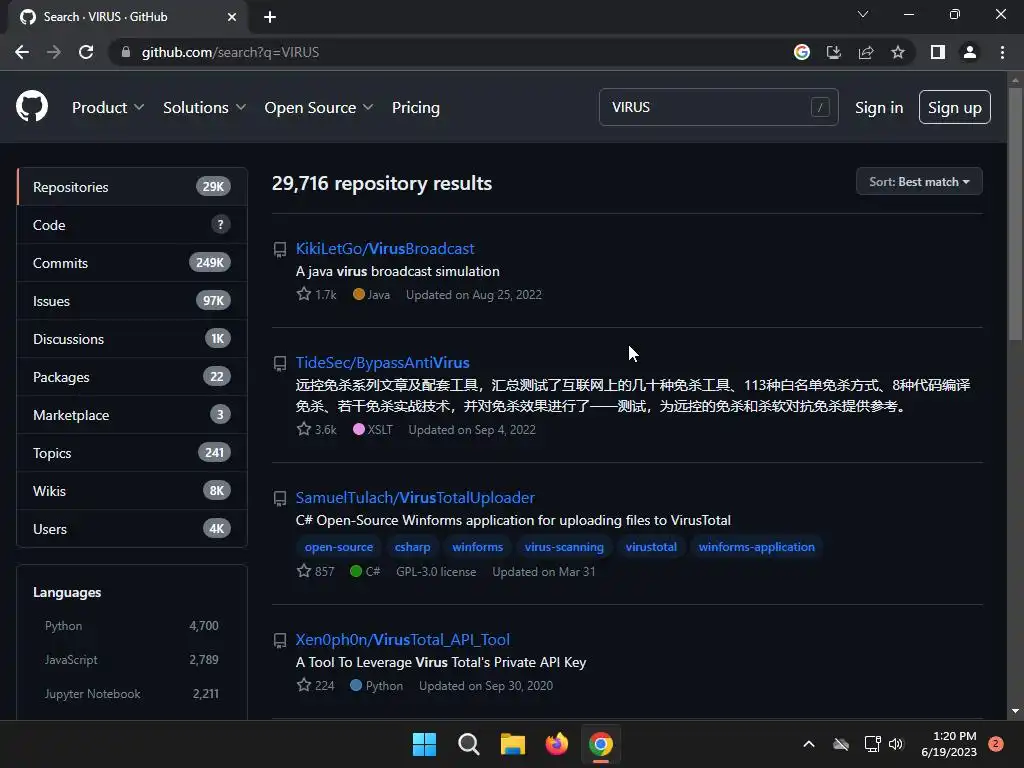This screenshot has height=768, width=1024.
Task: Click the 224 stars count of VirusTotal_API_Tool
Action: point(315,685)
